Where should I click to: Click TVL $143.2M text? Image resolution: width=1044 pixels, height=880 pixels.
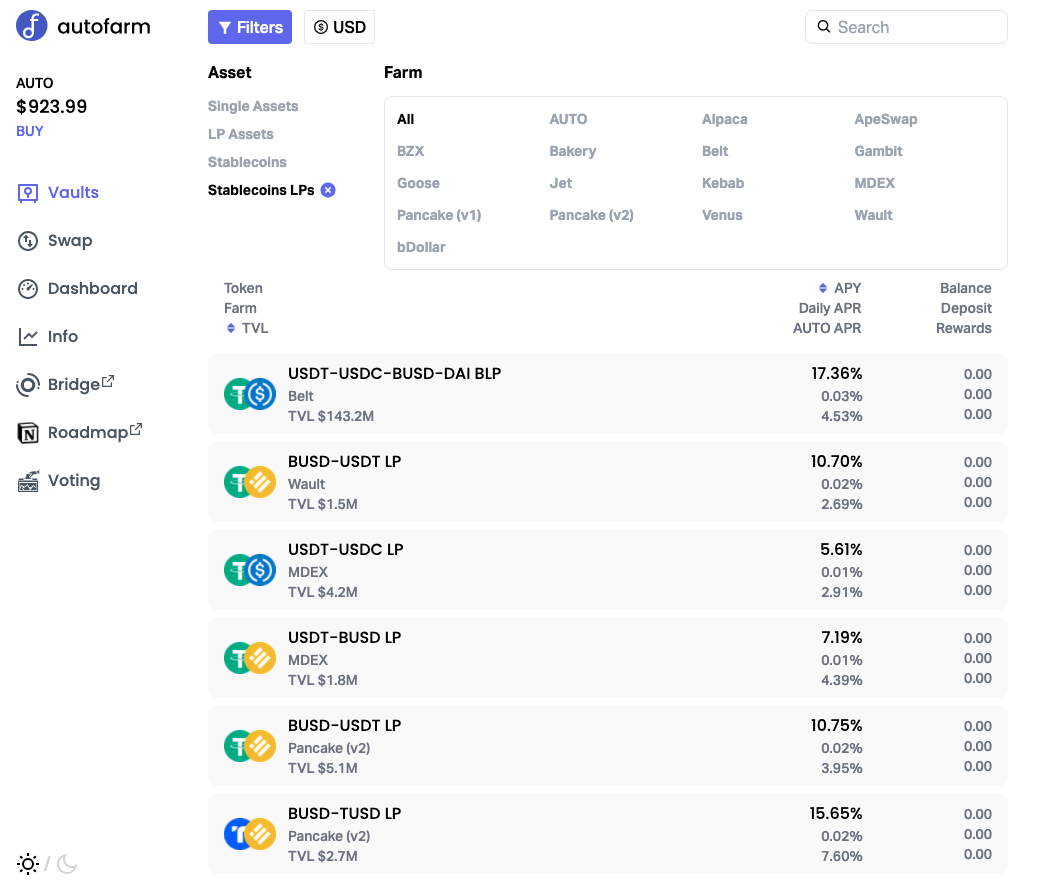point(331,416)
